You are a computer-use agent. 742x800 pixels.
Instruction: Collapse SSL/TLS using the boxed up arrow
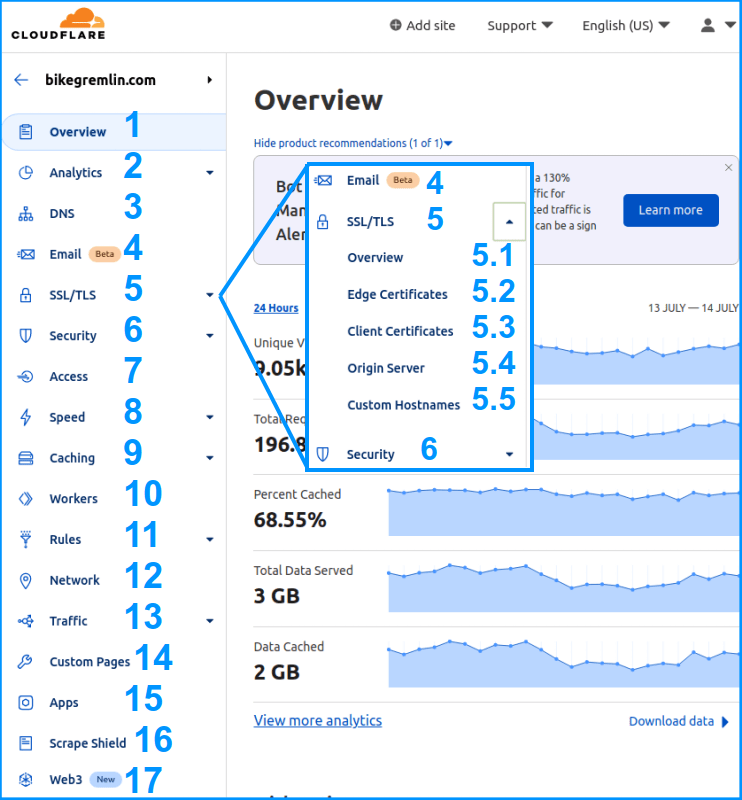coord(509,222)
